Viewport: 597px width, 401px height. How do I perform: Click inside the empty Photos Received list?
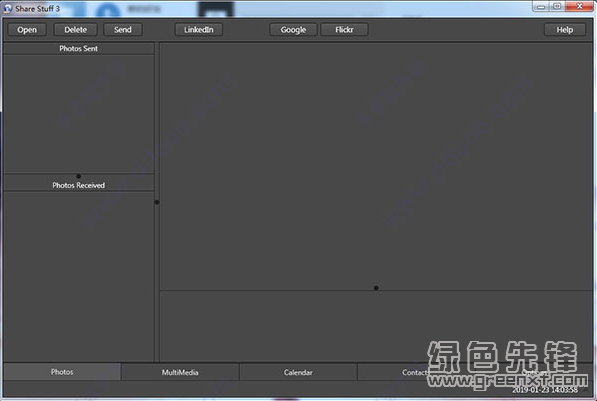78,276
